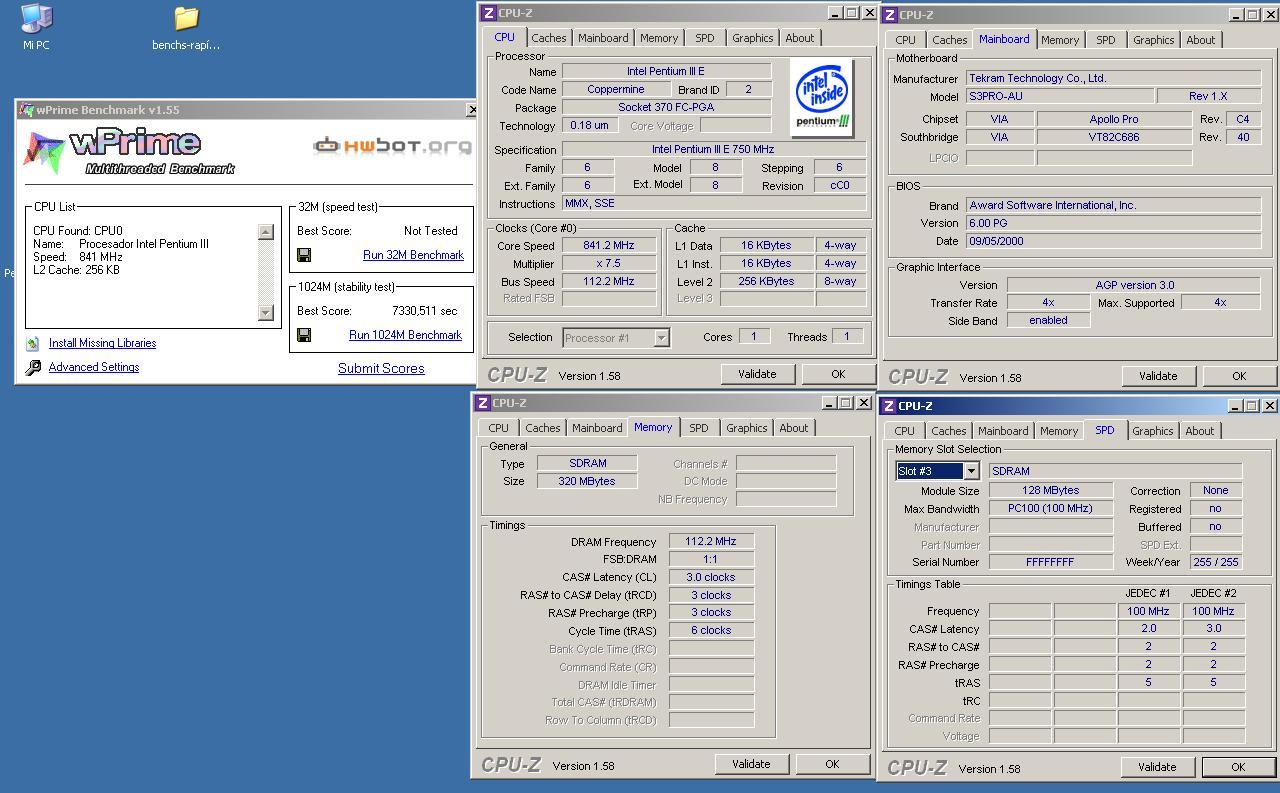
Task: Click the Specification Intel Pentium III E 750 MHz field
Action: point(714,150)
